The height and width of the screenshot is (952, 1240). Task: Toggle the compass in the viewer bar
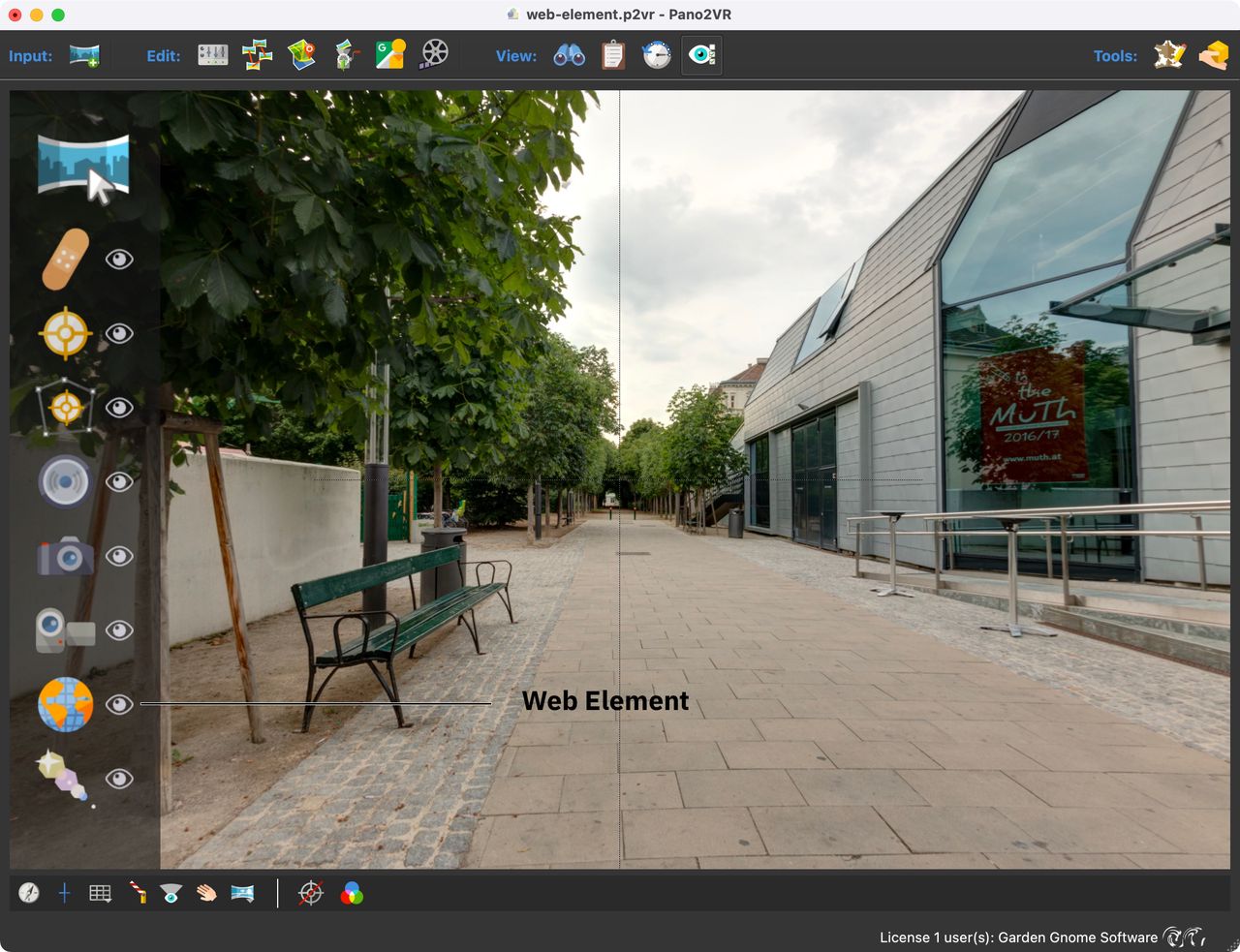click(x=29, y=893)
